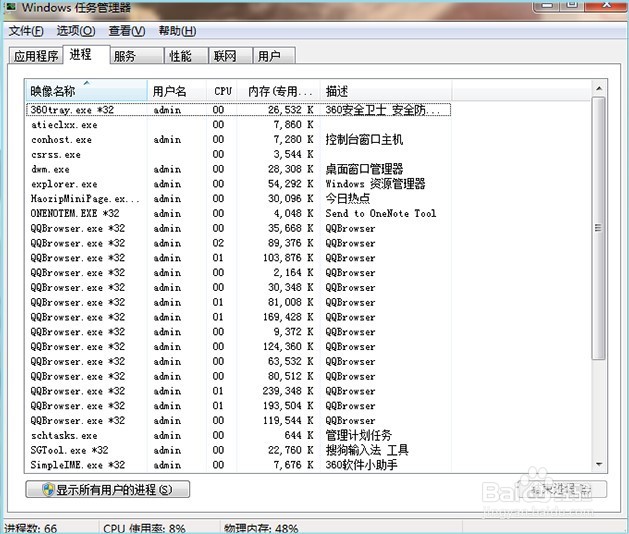Sort by CPU column header
Viewport: 629px width, 534px height.
click(222, 91)
